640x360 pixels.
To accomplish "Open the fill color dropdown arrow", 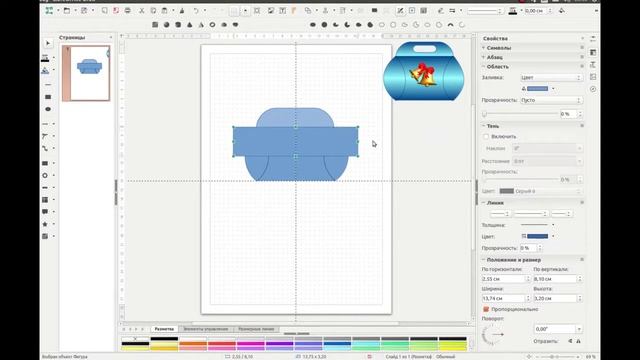I will pyautogui.click(x=553, y=89).
